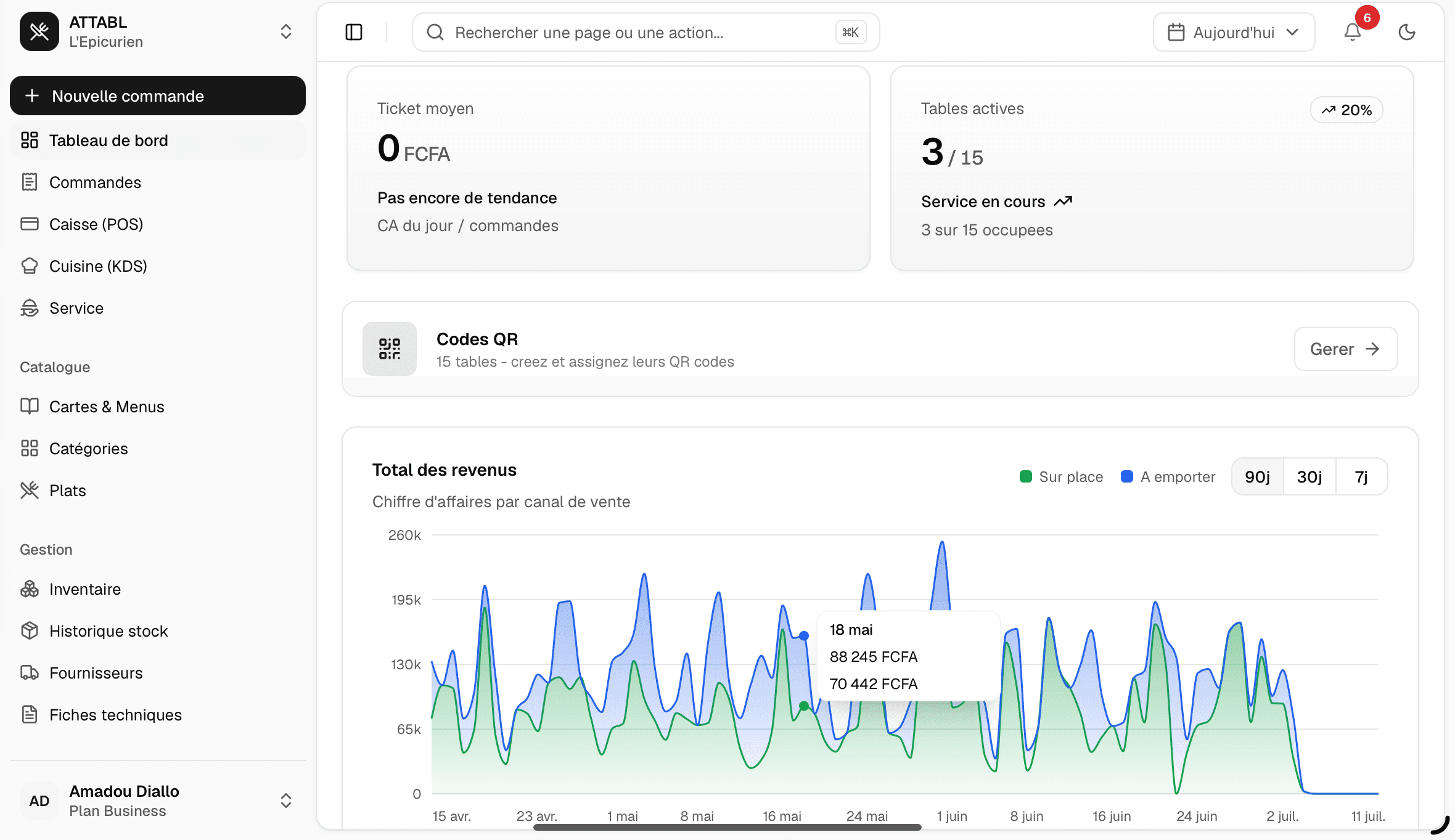Click the Ticket moyen card
Screen dimensions: 1455x840
point(609,168)
